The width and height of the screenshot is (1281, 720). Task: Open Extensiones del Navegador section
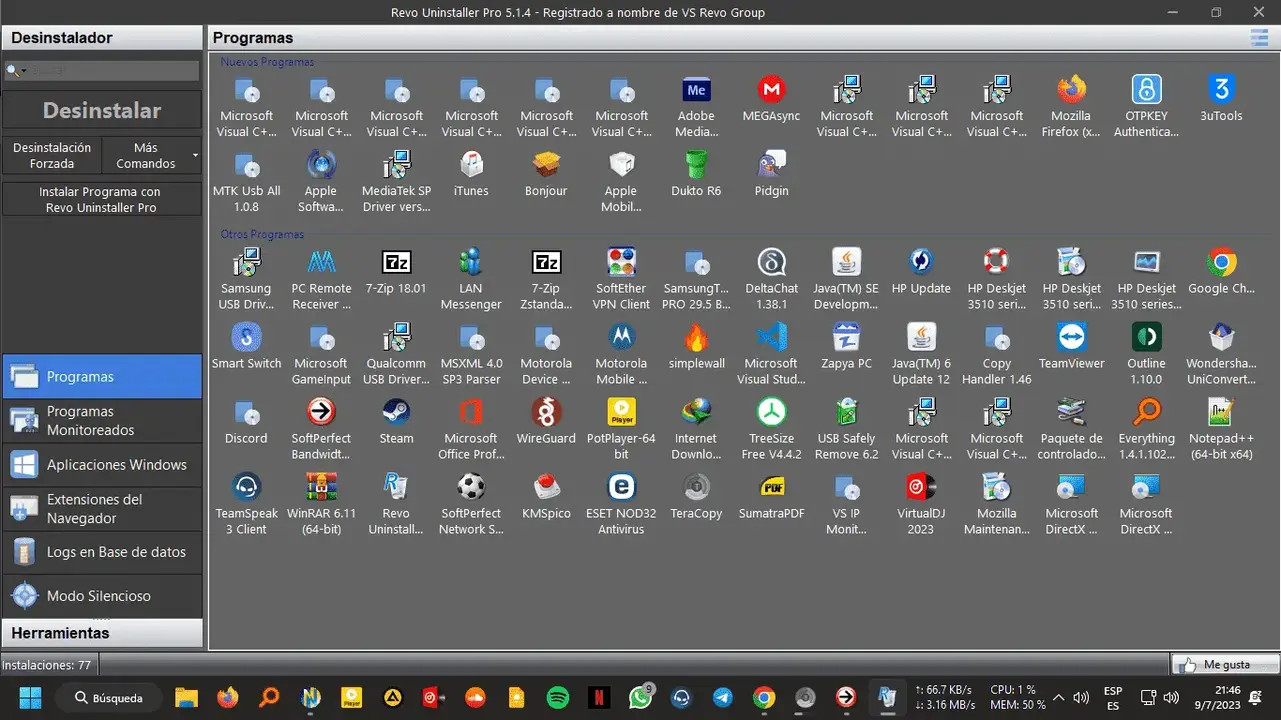tap(102, 508)
